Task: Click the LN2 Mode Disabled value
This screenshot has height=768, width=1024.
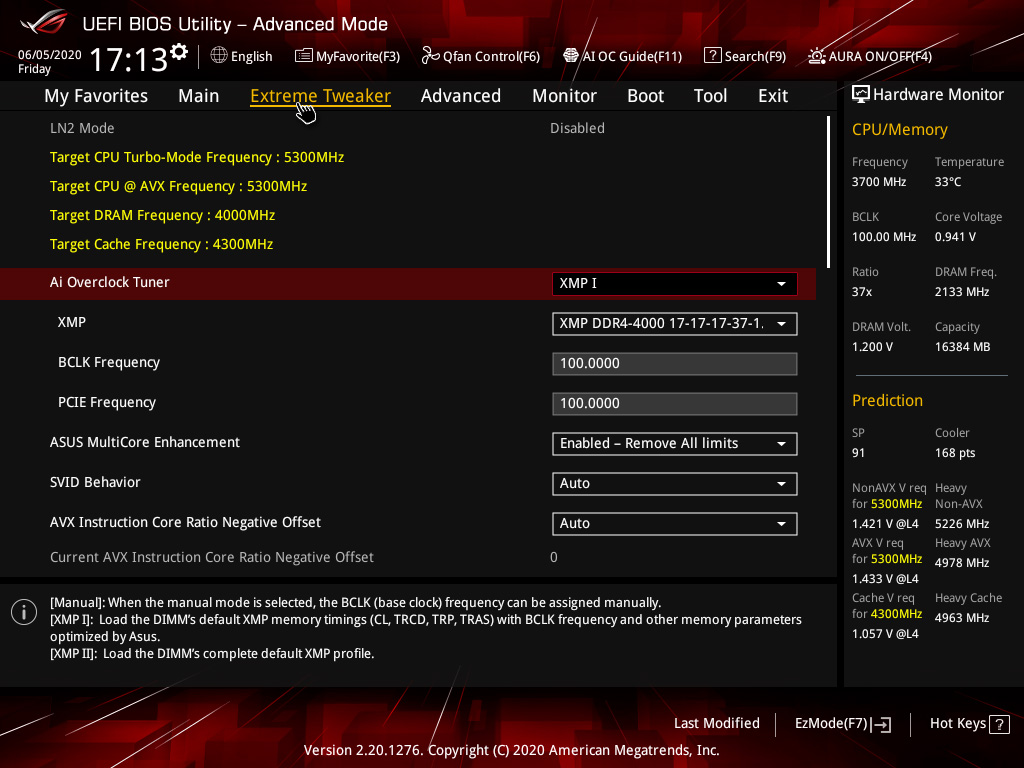Action: 577,128
